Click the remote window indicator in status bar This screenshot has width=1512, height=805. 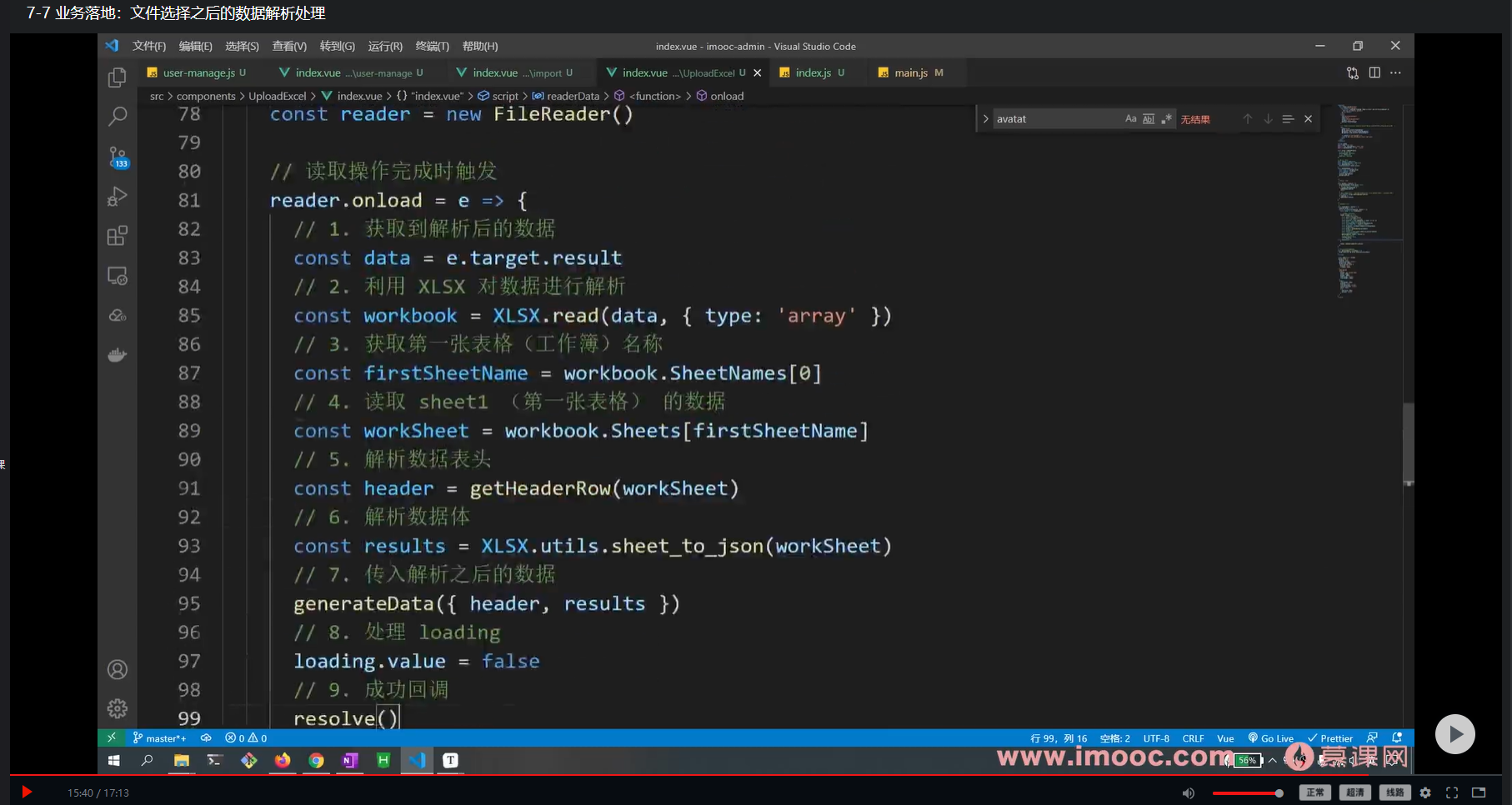(x=111, y=737)
